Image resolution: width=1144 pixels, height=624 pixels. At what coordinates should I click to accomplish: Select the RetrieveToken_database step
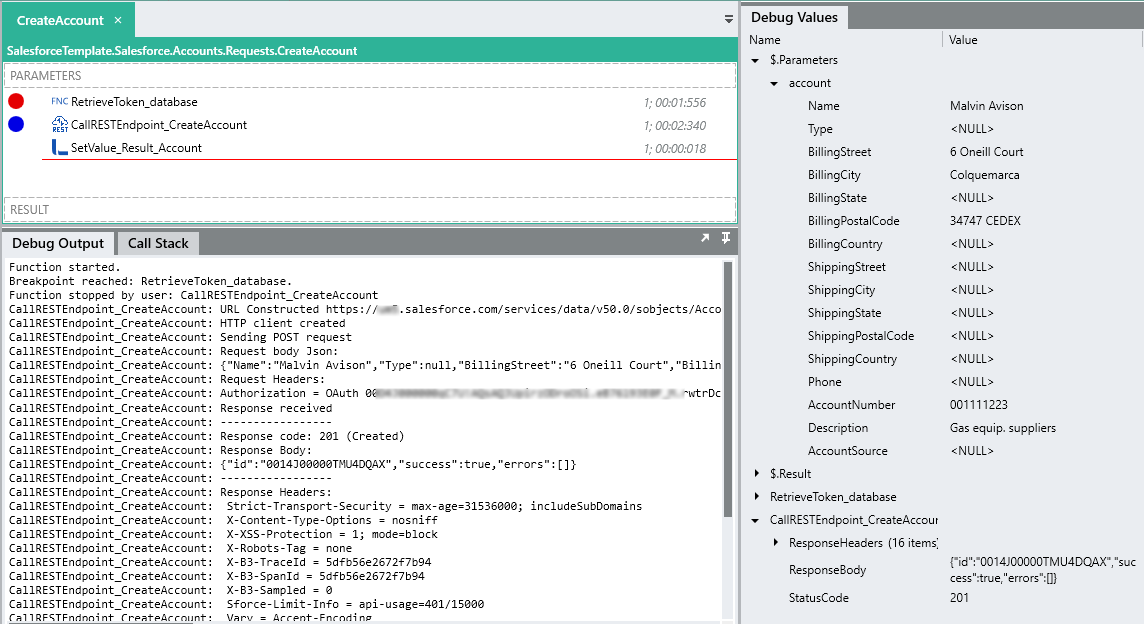134,102
